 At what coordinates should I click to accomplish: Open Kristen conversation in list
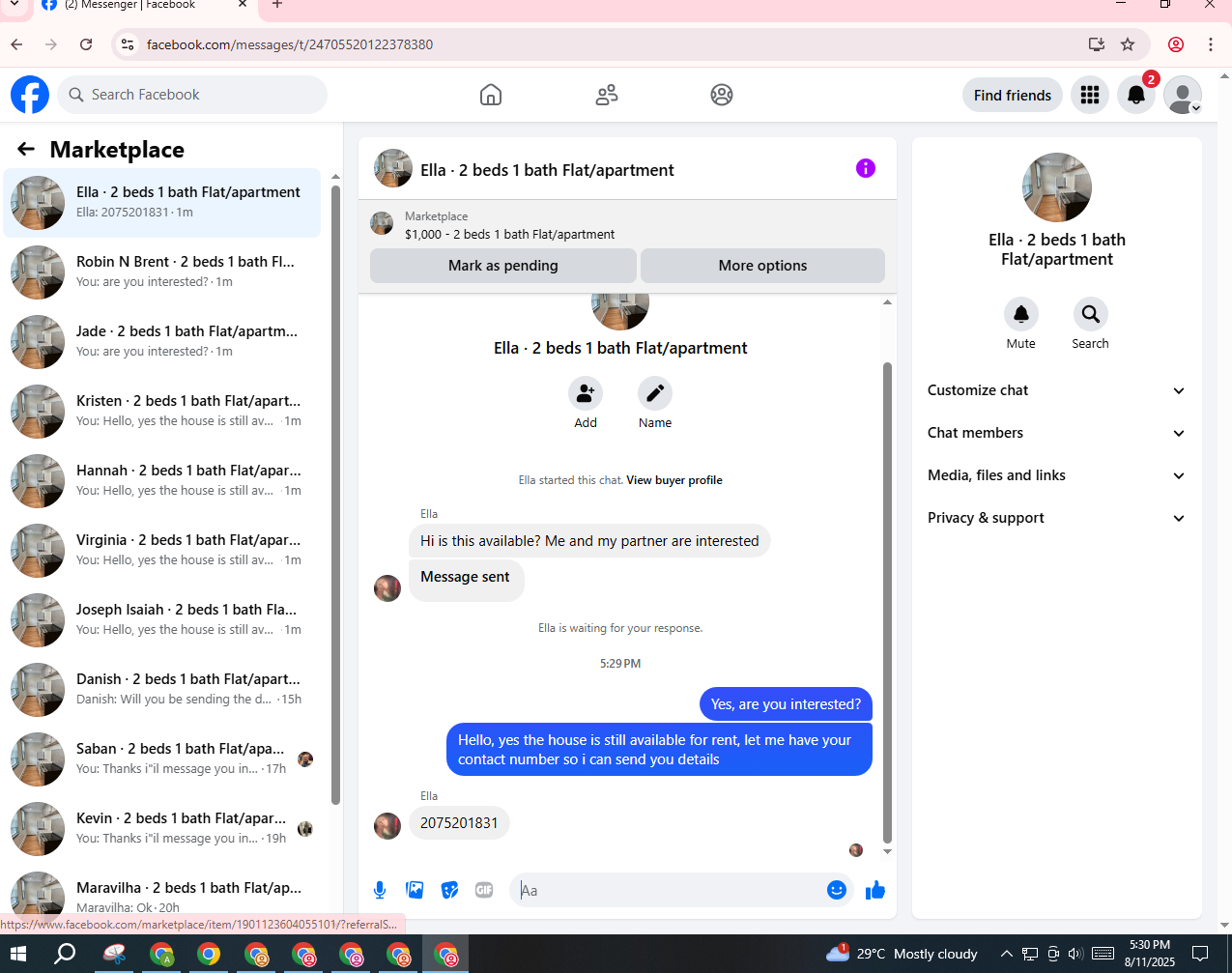click(x=162, y=412)
